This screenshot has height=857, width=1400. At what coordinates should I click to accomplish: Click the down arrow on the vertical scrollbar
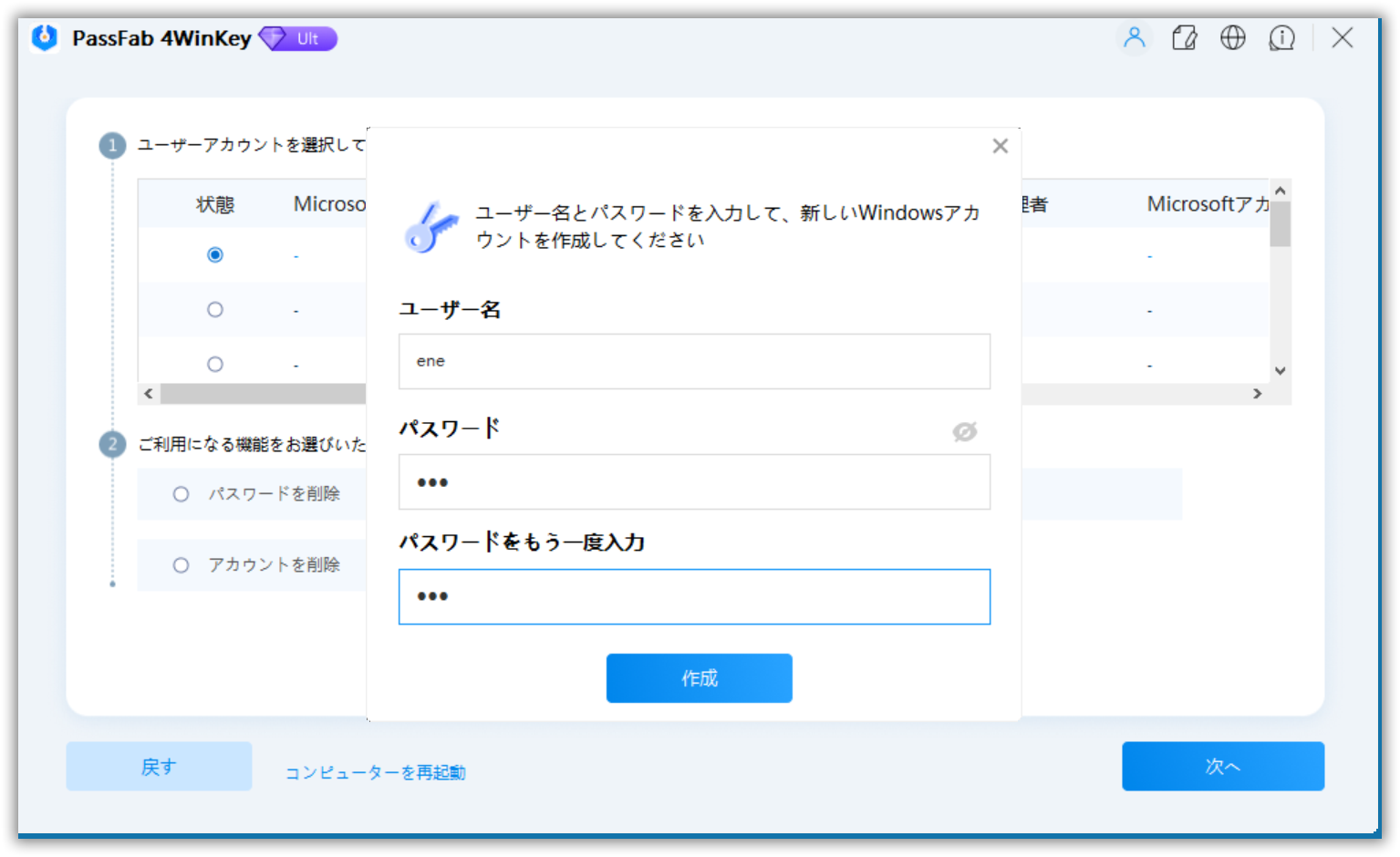[1279, 370]
